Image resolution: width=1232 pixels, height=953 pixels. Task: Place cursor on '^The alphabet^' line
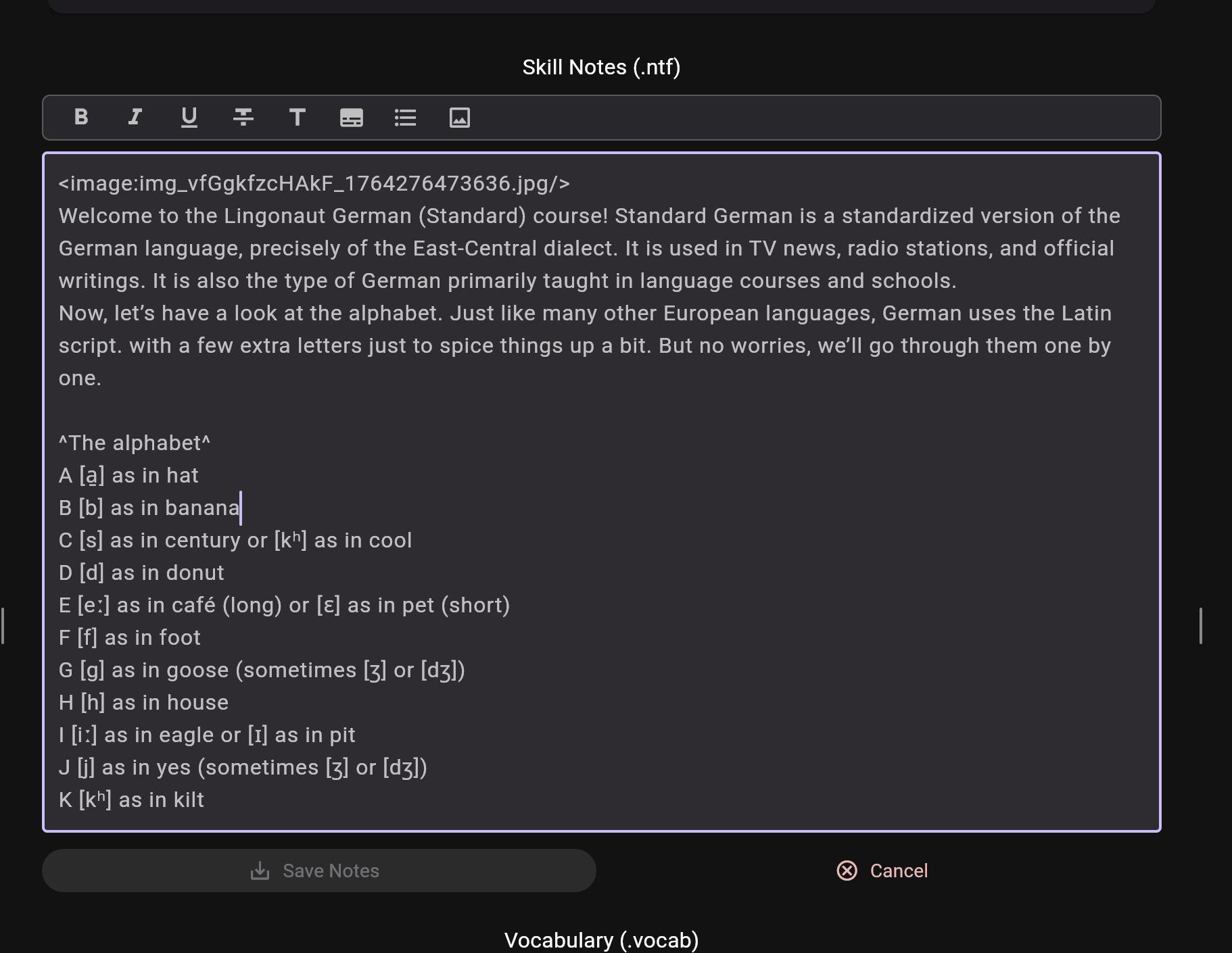(135, 443)
